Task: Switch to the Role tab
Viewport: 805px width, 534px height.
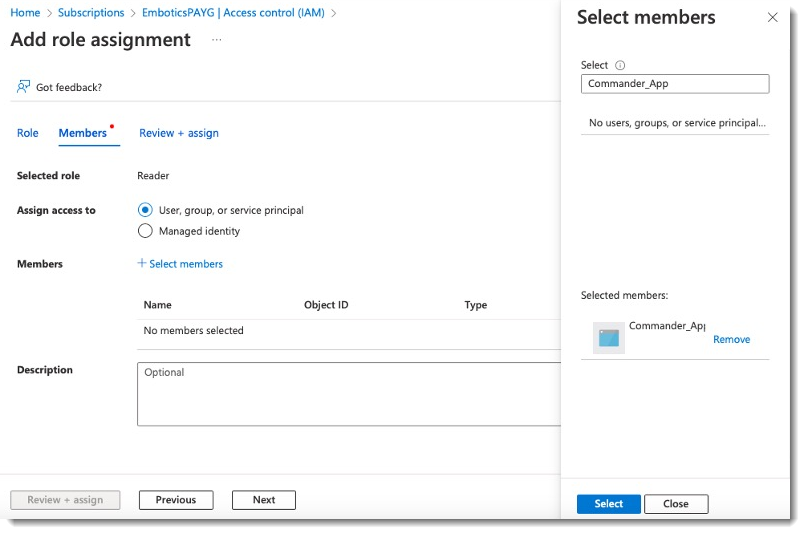Action: point(28,133)
